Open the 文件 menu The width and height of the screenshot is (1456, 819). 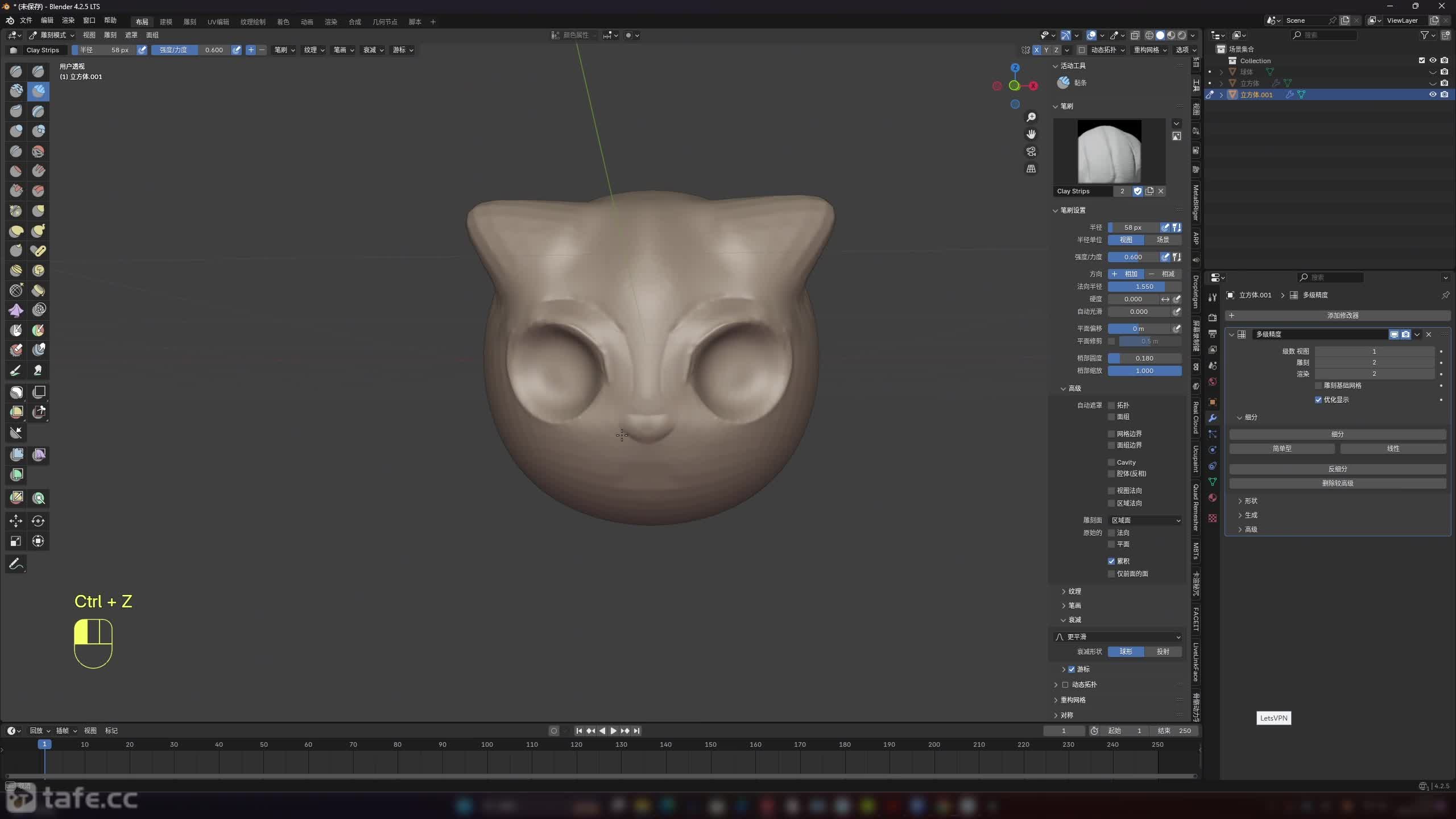26,20
